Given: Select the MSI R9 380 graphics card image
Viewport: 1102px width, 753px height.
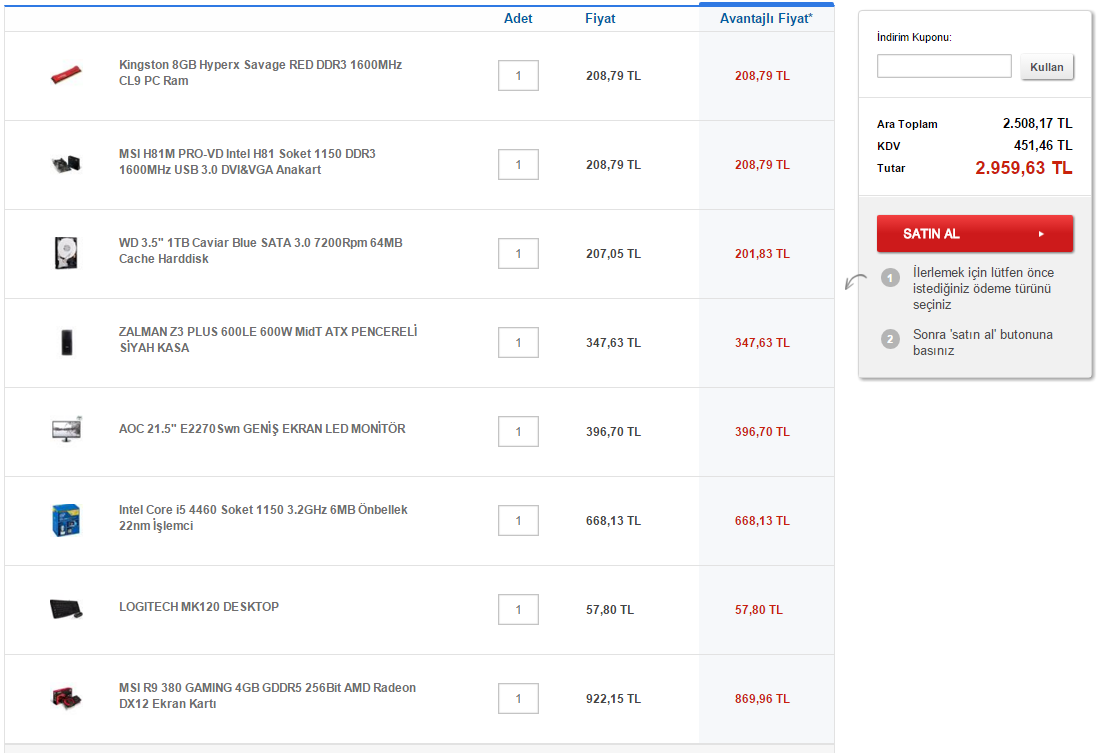Looking at the screenshot, I should (x=65, y=697).
